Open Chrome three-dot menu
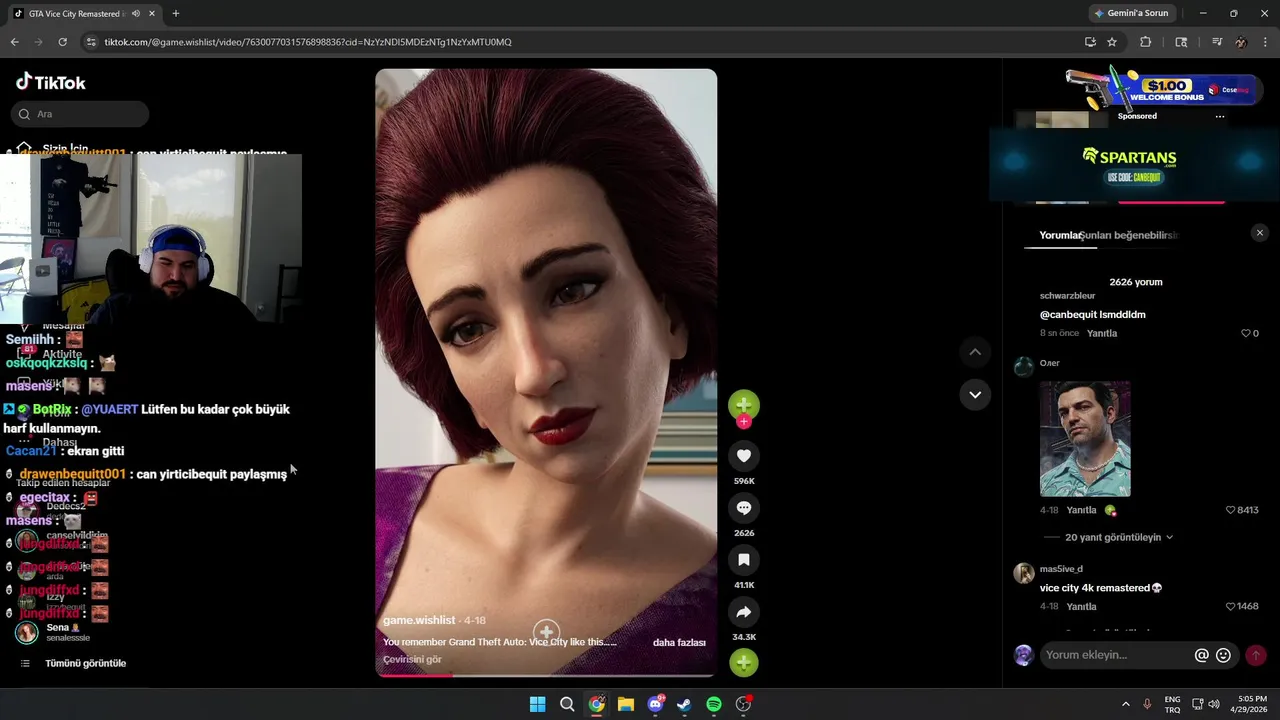 pyautogui.click(x=1266, y=42)
